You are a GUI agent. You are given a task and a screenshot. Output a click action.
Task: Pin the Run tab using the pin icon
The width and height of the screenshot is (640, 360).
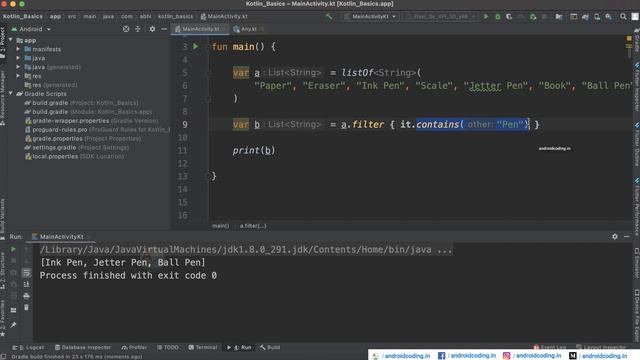pyautogui.click(x=13, y=325)
